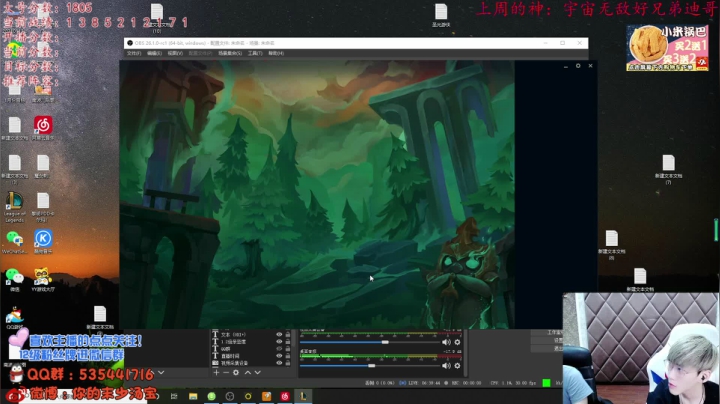Open the NetEase Cloud Music desktop icon
The width and height of the screenshot is (720, 404).
[x=43, y=127]
